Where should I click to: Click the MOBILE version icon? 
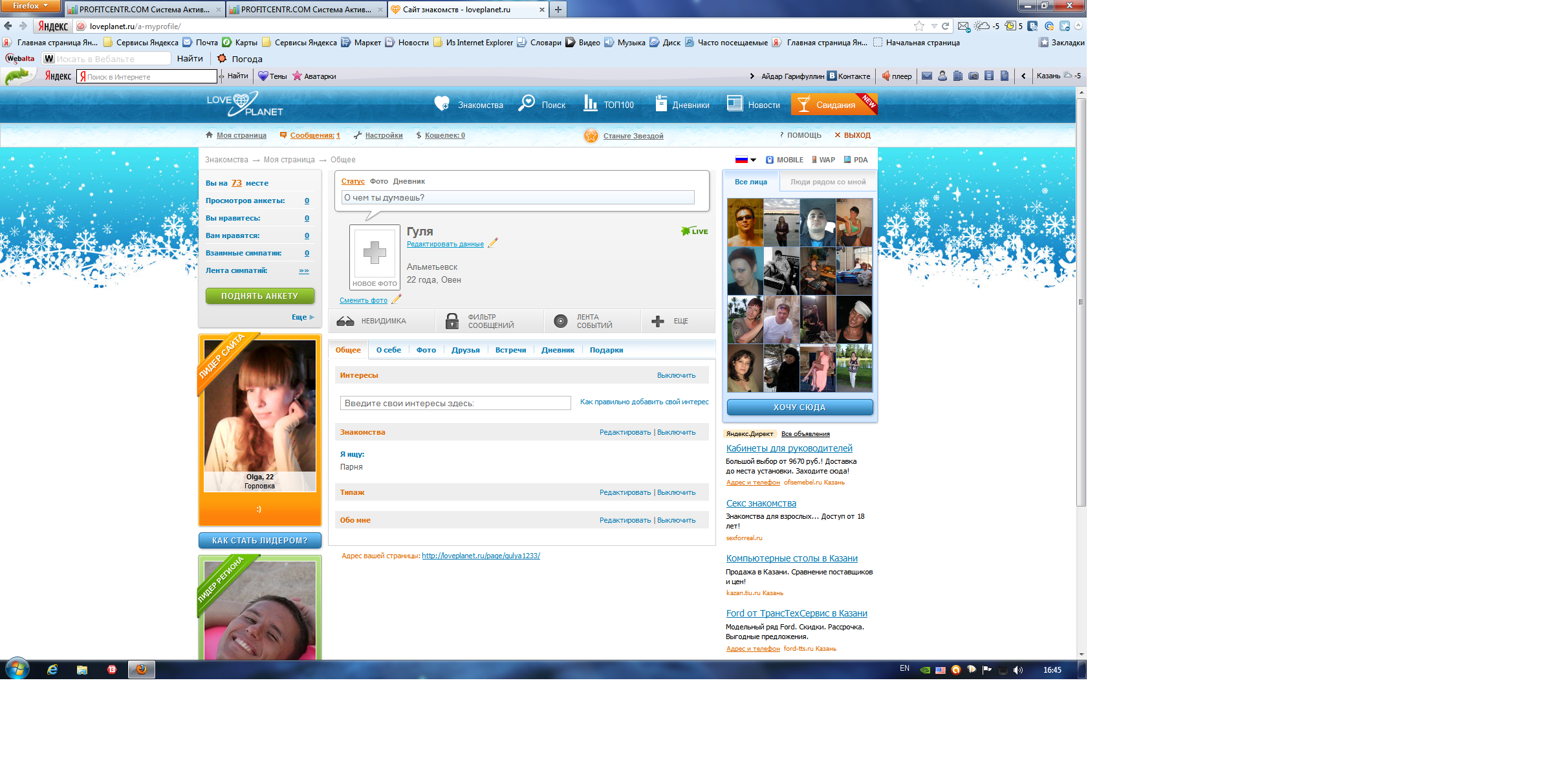click(x=770, y=160)
